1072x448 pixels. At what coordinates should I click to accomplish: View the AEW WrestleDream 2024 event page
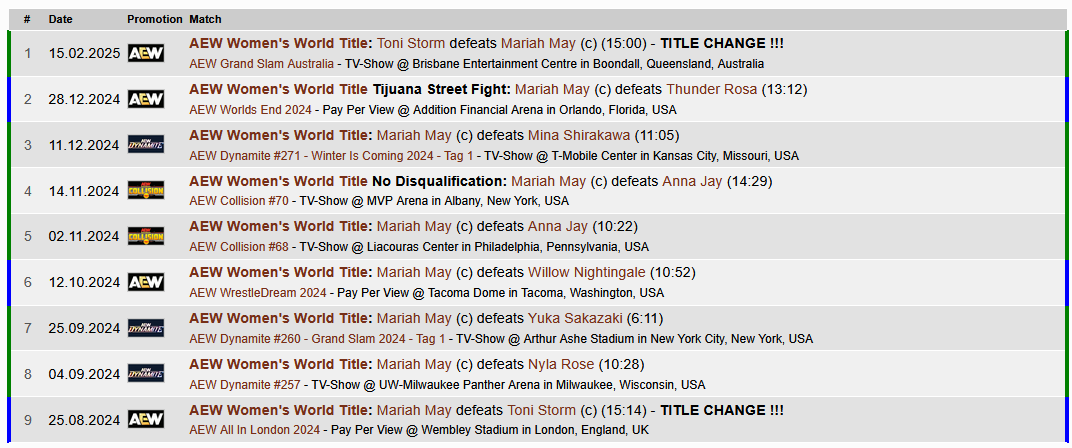[258, 293]
